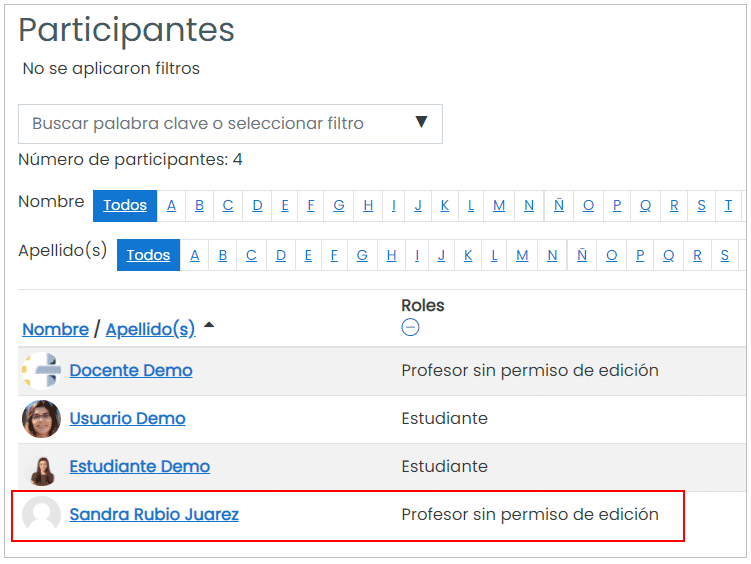The image size is (751, 564).
Task: Sort participants by Nombre column
Action: click(56, 329)
